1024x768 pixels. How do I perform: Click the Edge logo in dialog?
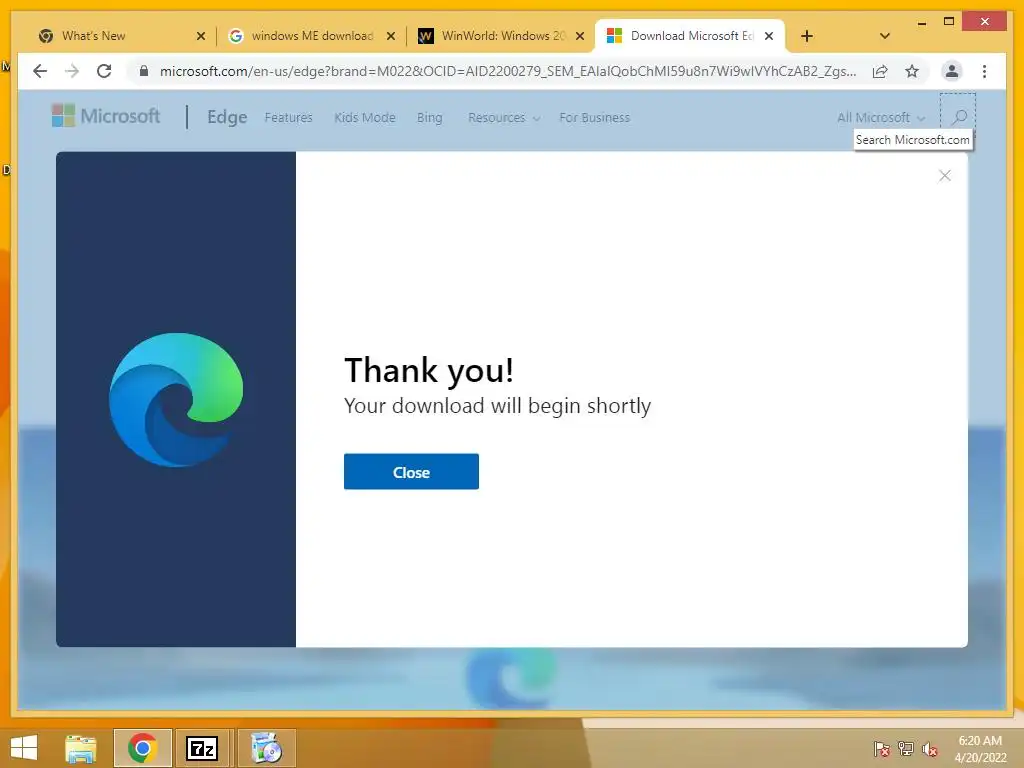[x=176, y=400]
